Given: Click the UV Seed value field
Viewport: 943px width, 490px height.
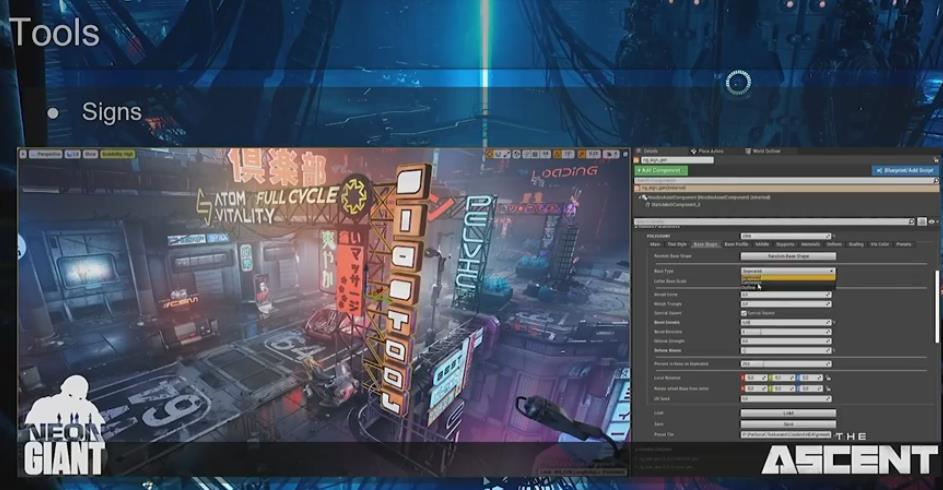Looking at the screenshot, I should (785, 399).
